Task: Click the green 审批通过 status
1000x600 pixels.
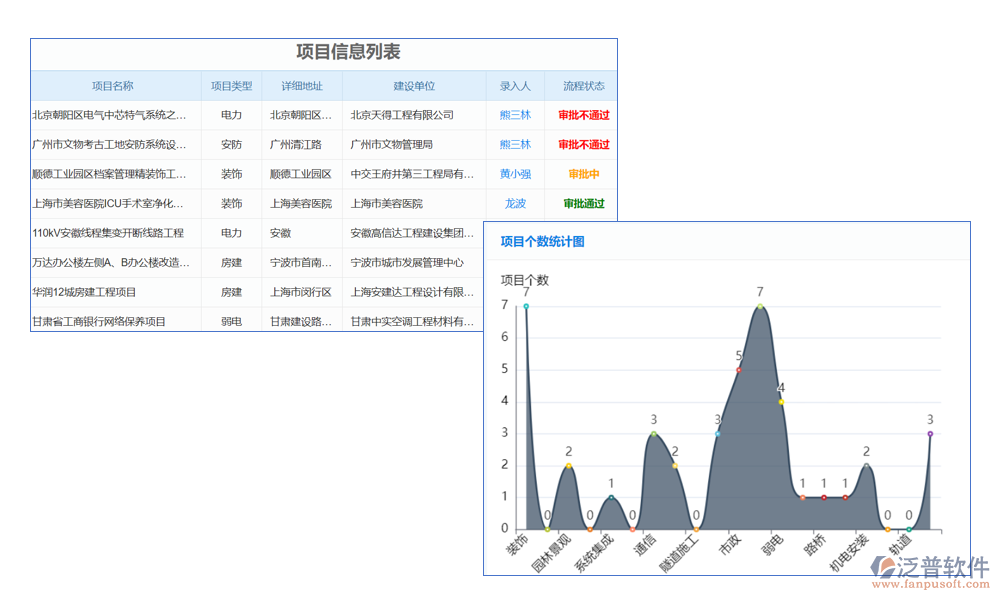Action: [x=583, y=204]
